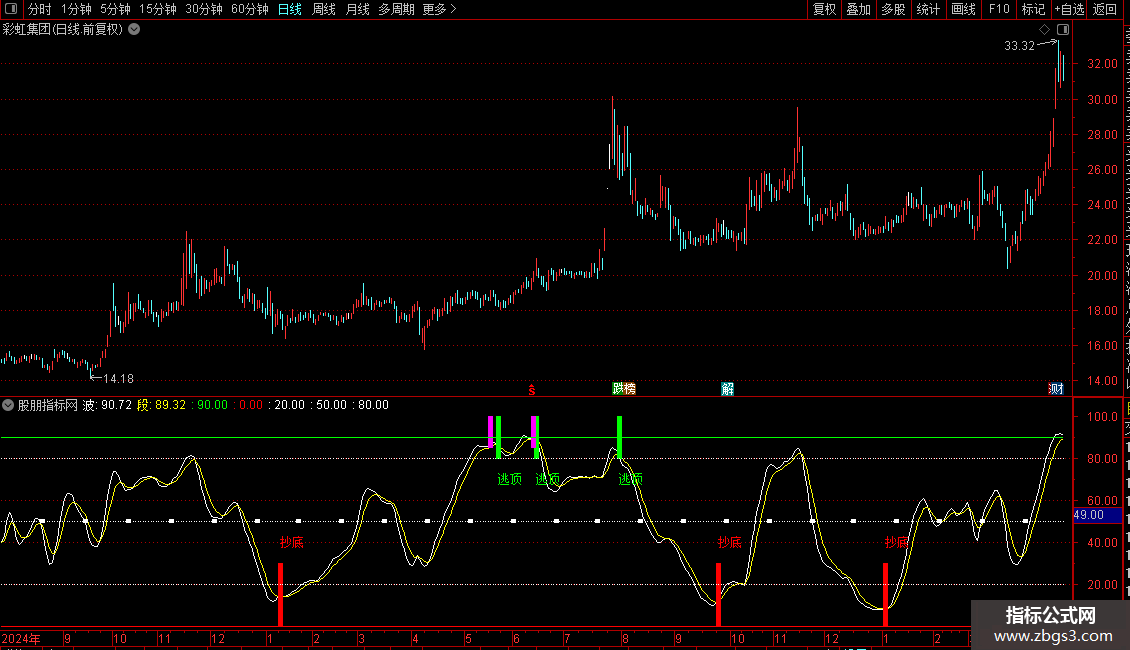Open the F10 company info

[x=998, y=9]
